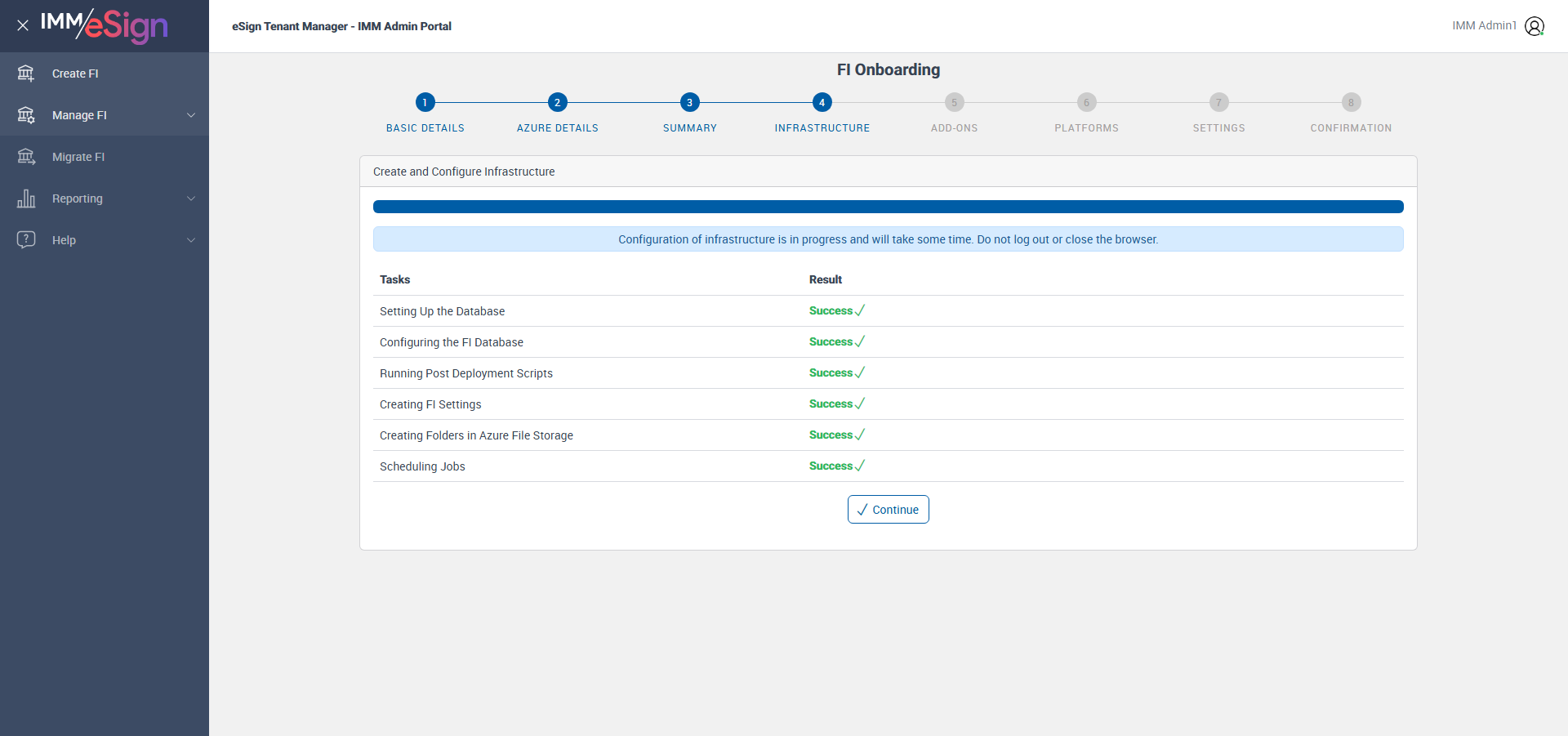Viewport: 1568px width, 736px height.
Task: Open the Reporting menu item
Action: [105, 198]
